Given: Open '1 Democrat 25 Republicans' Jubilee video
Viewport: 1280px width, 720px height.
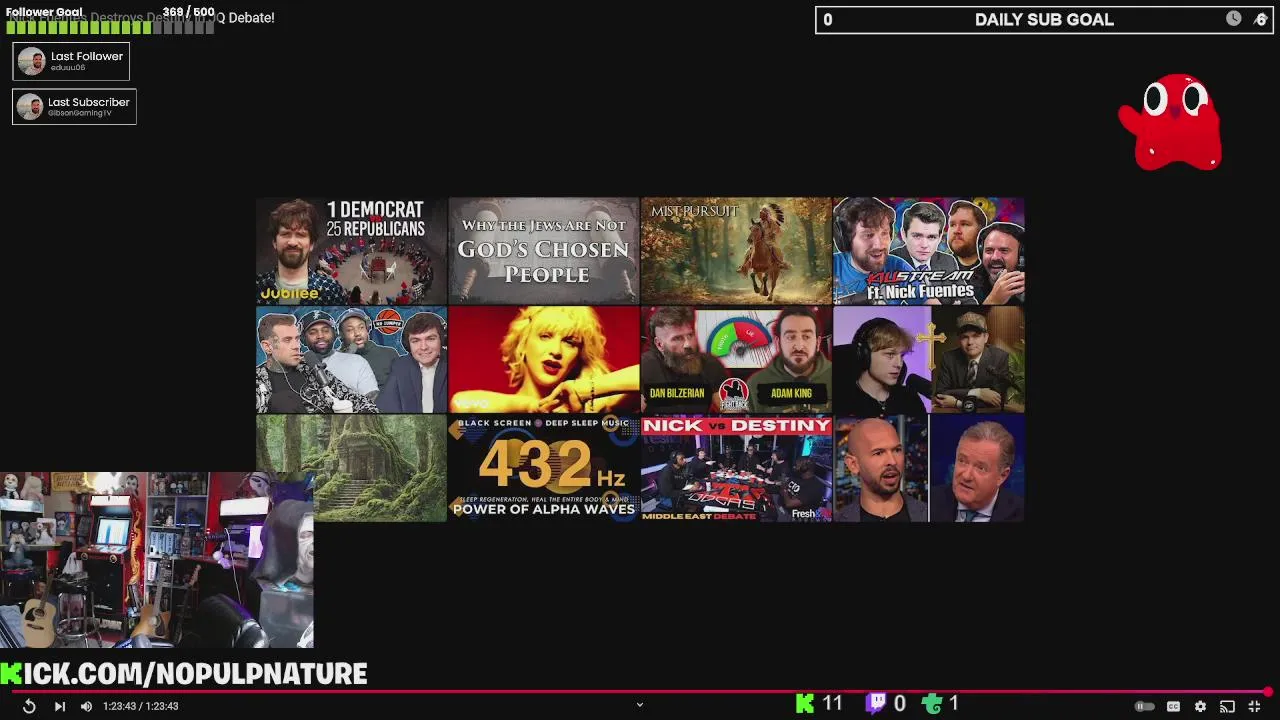Looking at the screenshot, I should pos(351,250).
